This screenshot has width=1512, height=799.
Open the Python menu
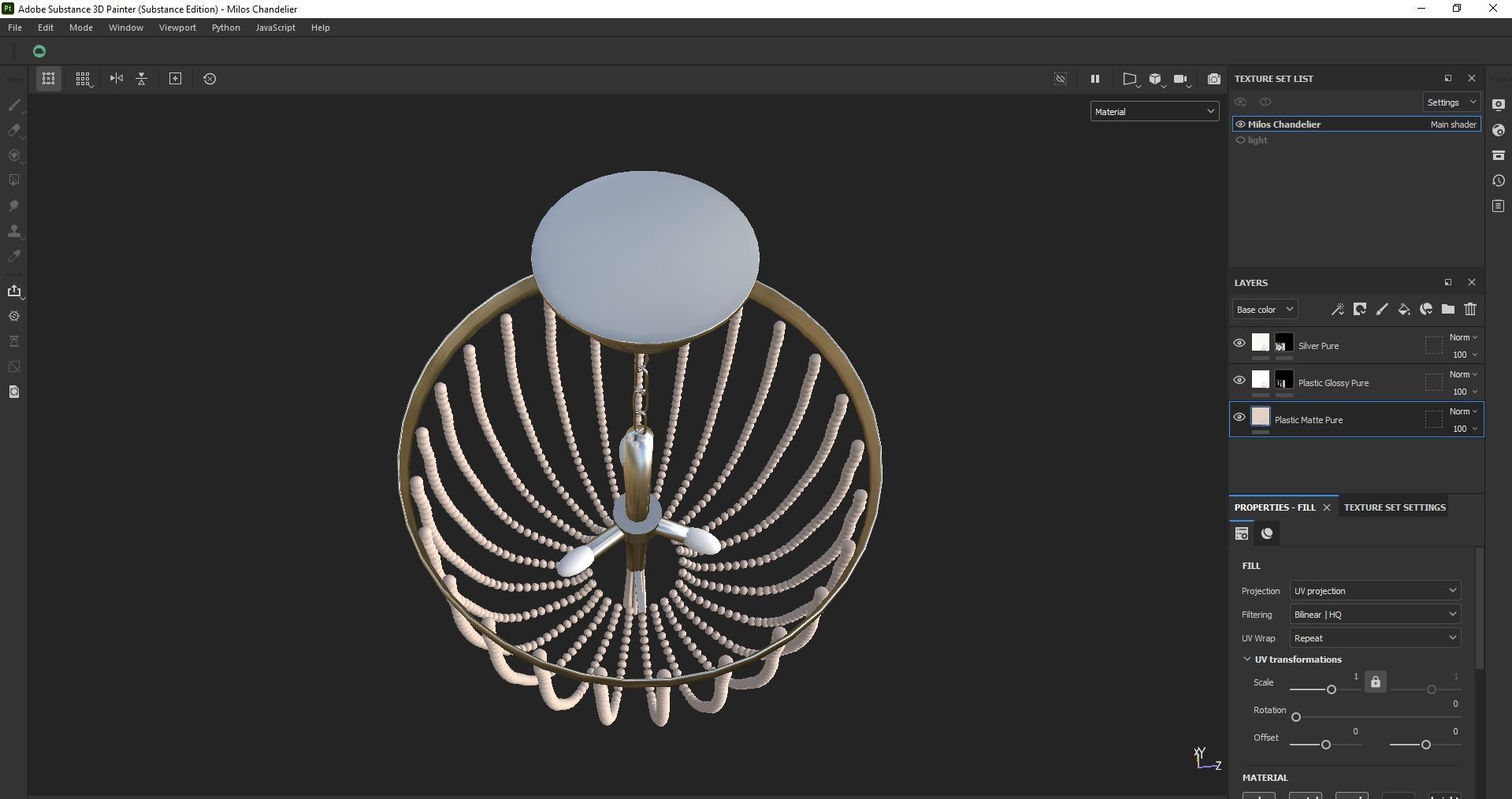click(226, 28)
